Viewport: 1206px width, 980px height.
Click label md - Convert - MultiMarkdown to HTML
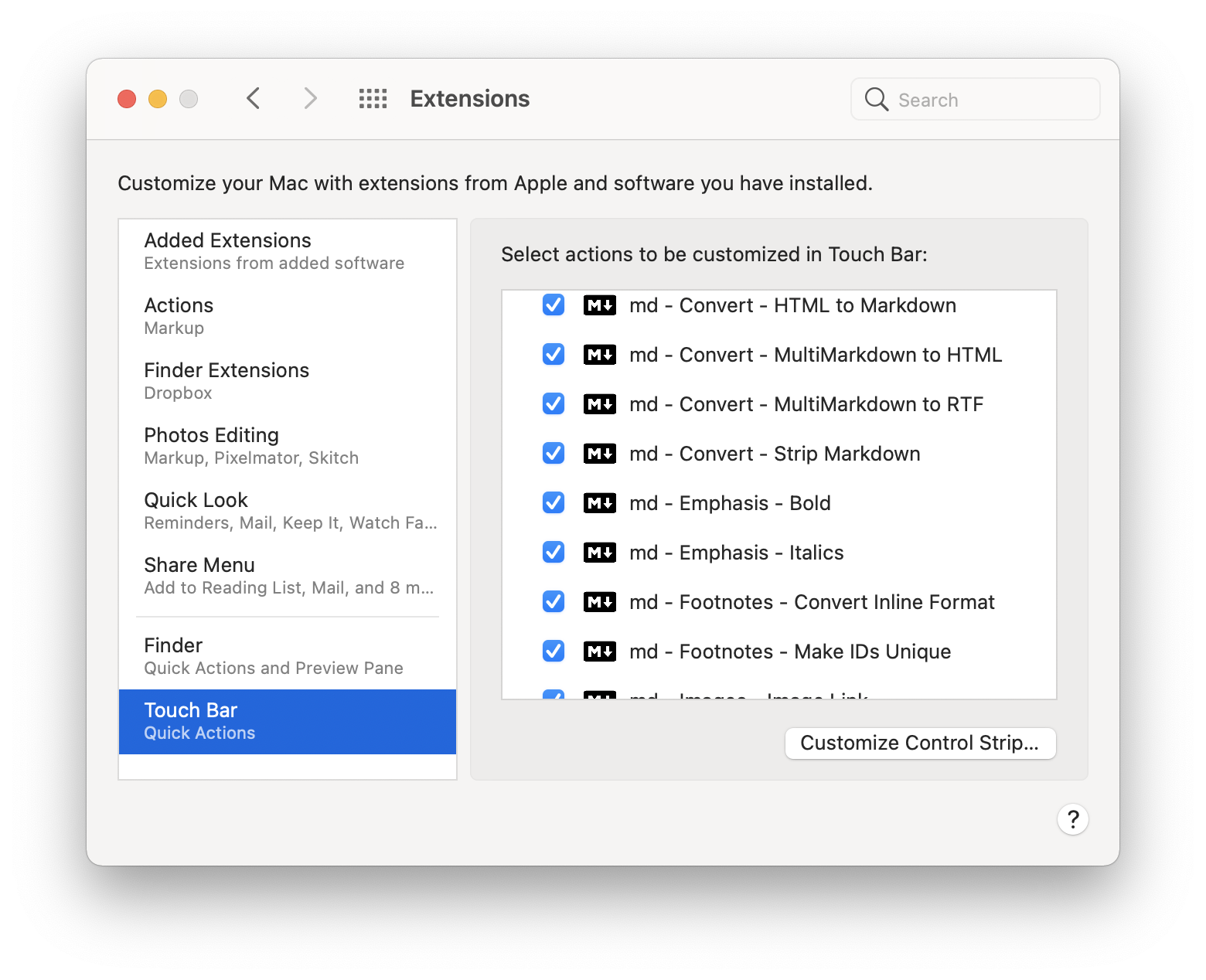(x=816, y=355)
